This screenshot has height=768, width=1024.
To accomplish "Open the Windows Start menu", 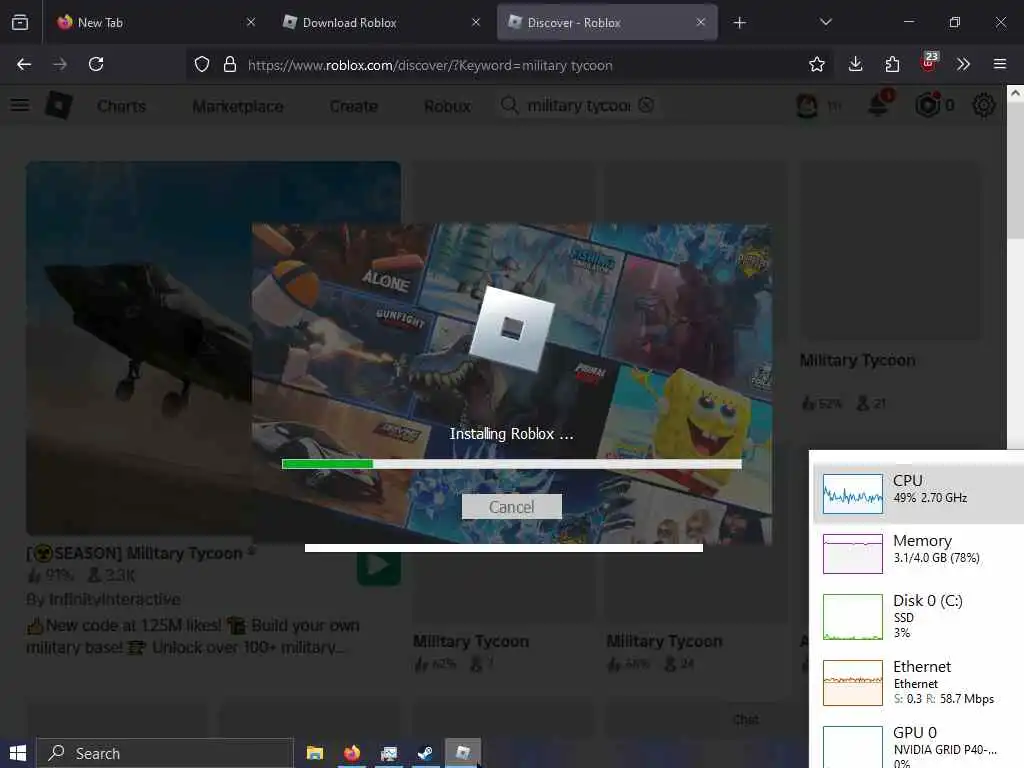I will [18, 753].
